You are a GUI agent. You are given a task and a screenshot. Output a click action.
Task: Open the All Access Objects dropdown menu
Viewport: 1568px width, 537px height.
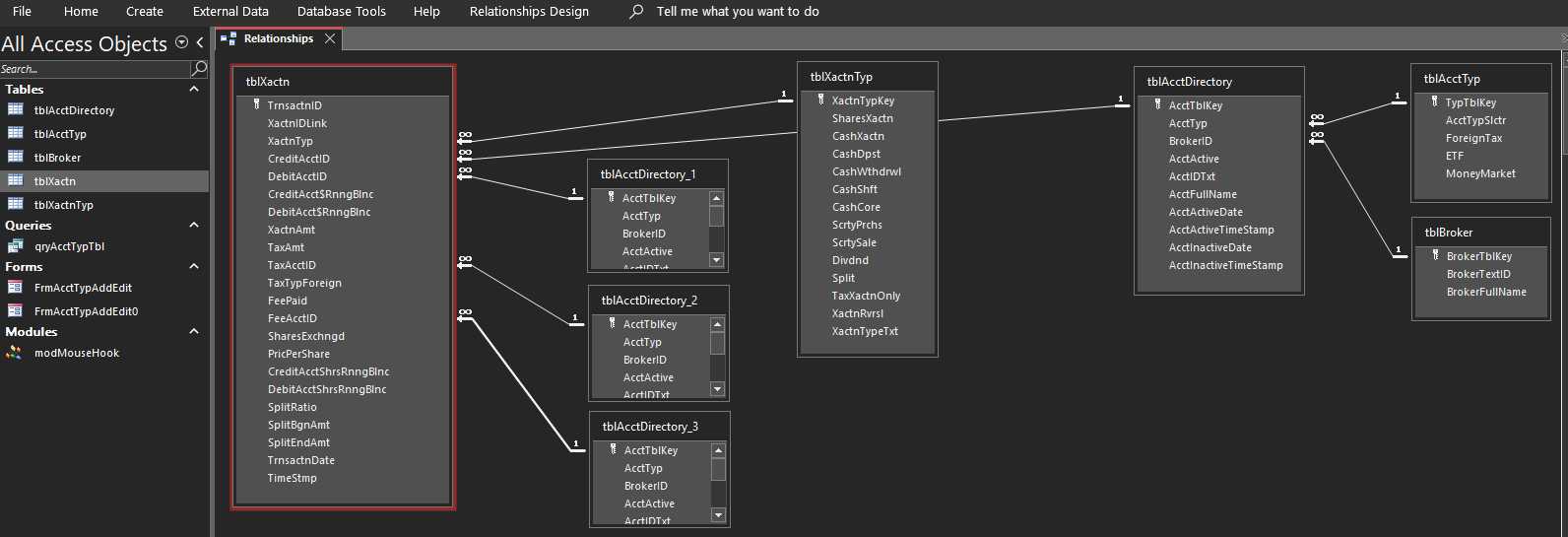pos(181,42)
